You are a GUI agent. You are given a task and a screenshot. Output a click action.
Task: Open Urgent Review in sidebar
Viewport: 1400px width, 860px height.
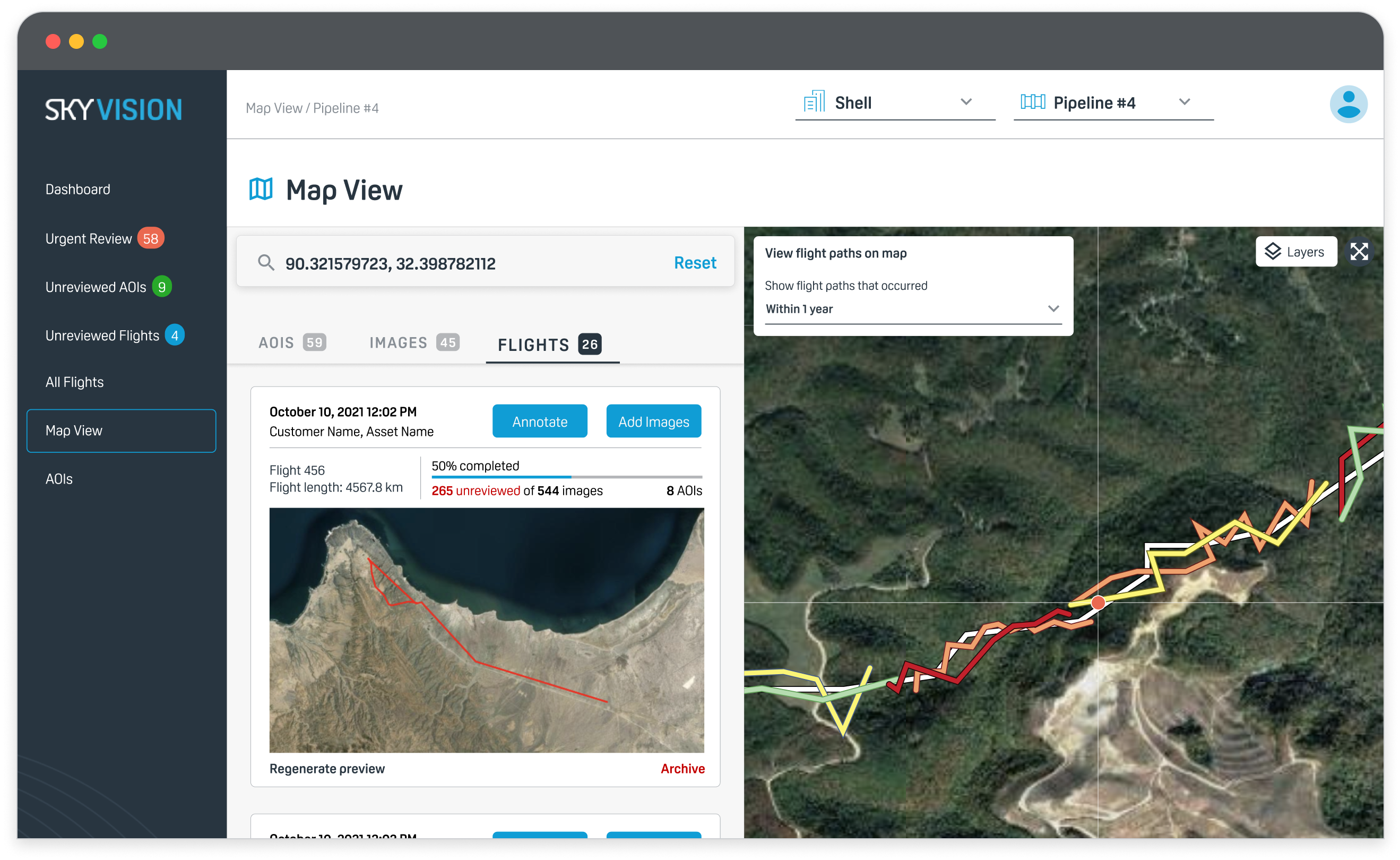tap(88, 238)
